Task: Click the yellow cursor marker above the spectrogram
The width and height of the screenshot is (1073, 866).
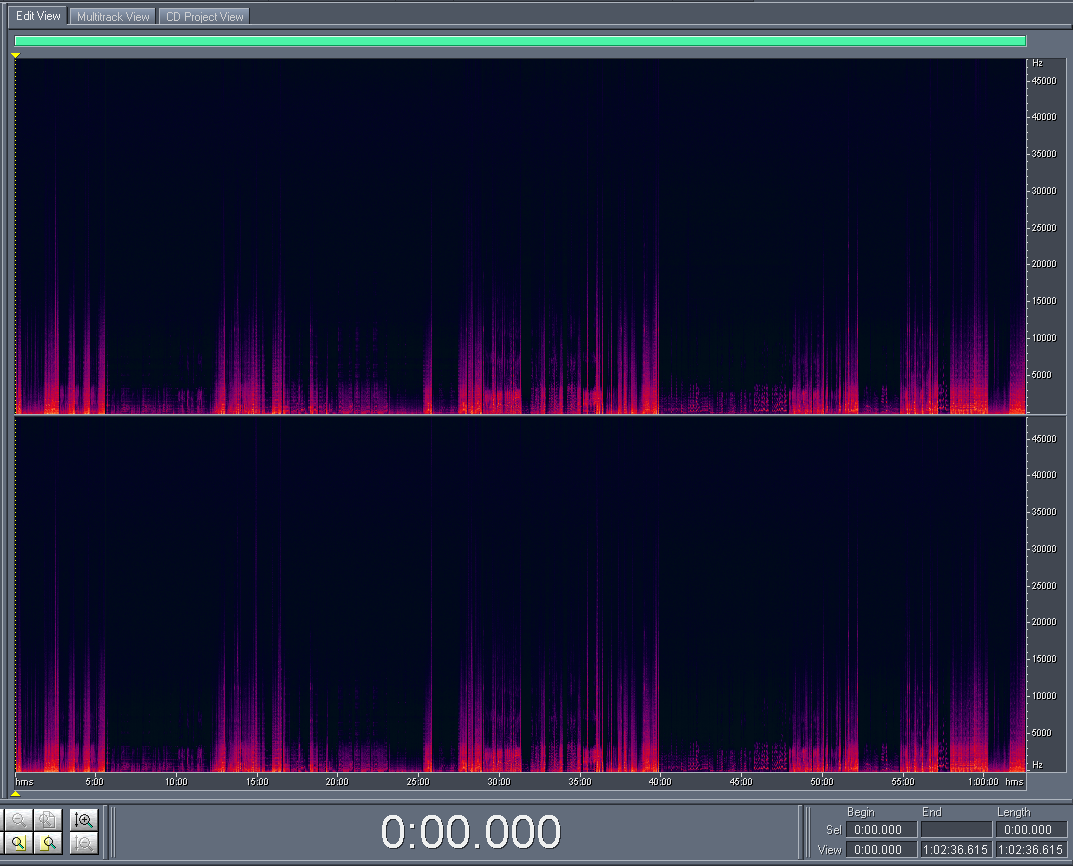Action: coord(16,55)
